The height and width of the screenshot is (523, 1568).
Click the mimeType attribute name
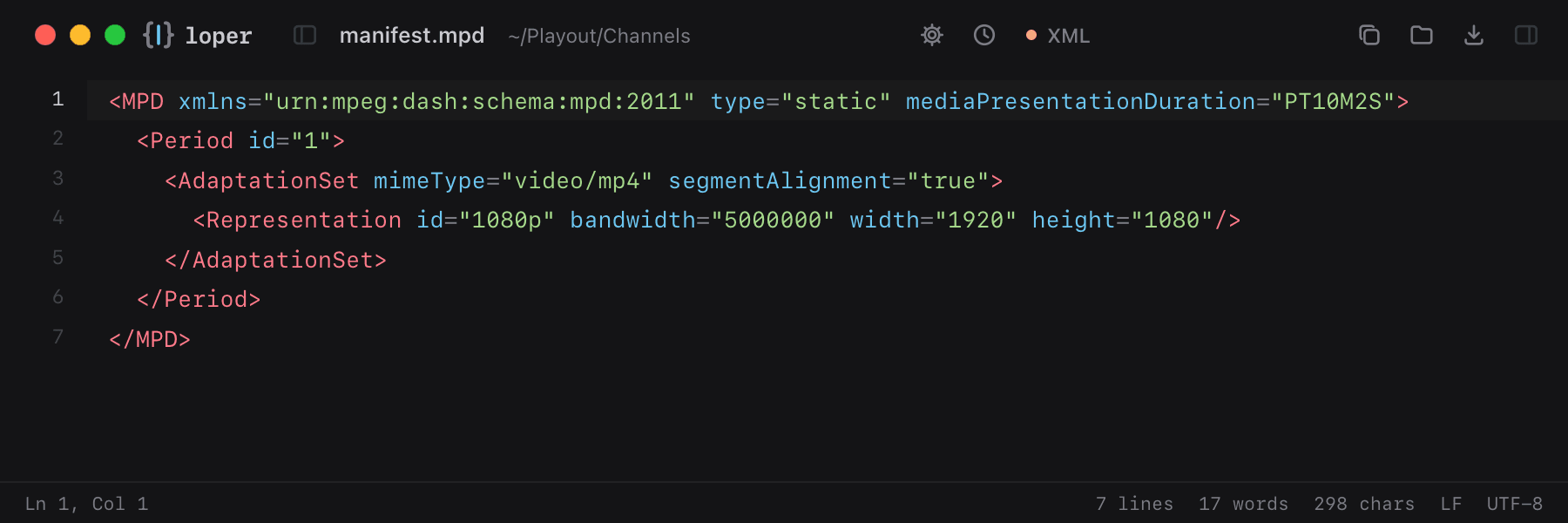click(429, 181)
